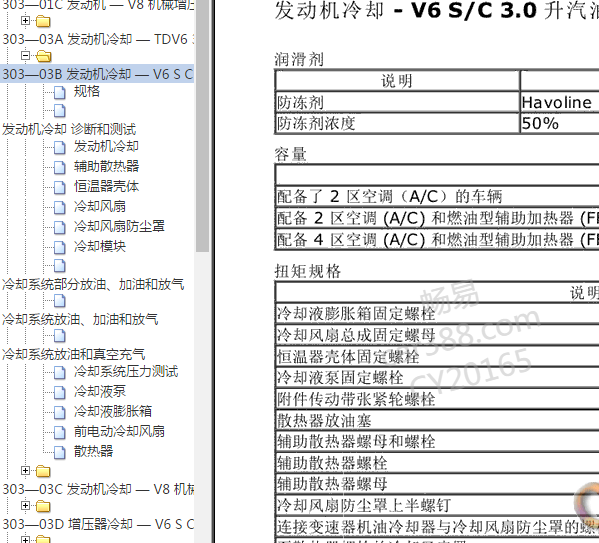
Task: Click the folder icon above 303—03C
Action: click(x=43, y=472)
